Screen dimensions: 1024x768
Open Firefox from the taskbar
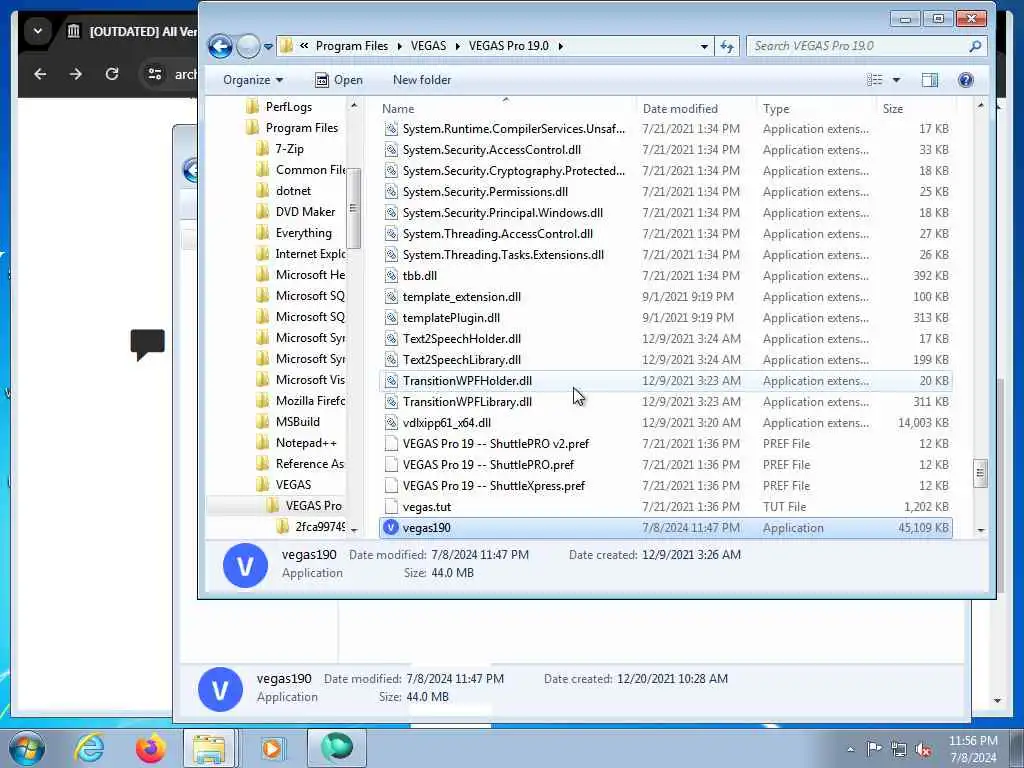coord(151,748)
